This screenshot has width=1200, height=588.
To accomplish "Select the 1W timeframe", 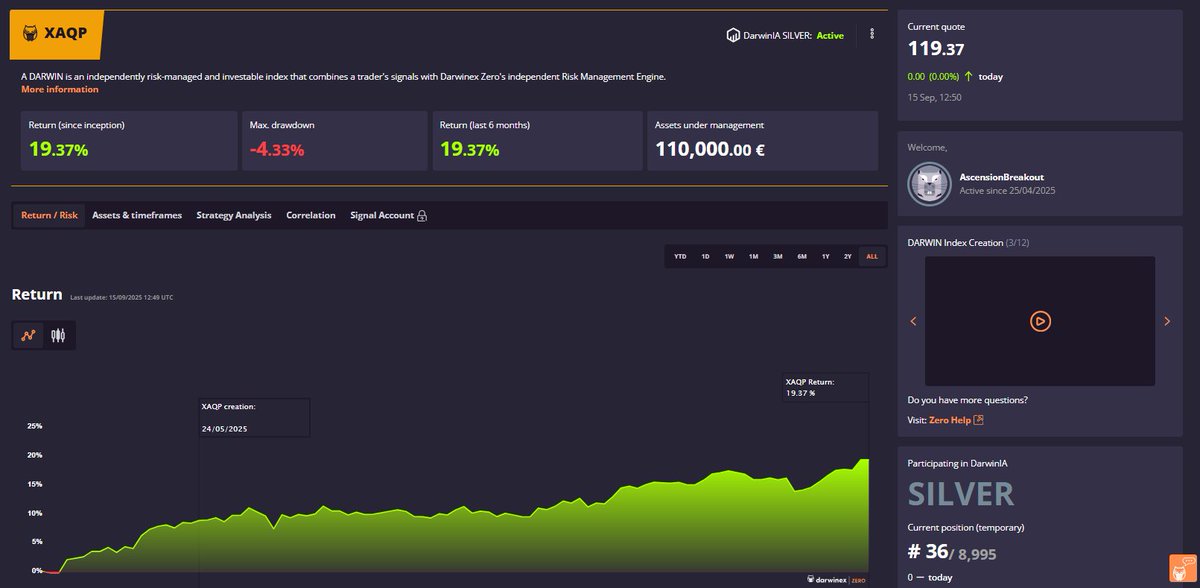I will pos(729,256).
